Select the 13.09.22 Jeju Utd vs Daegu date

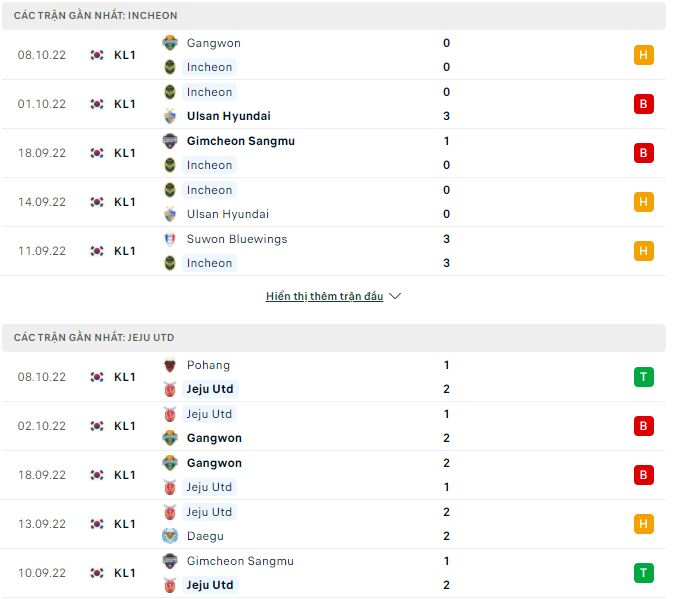pos(42,524)
